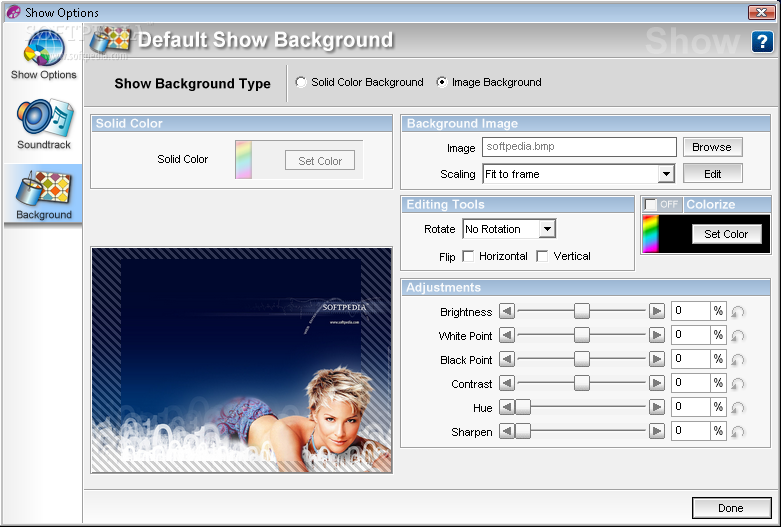The image size is (781, 527).
Task: Click Hue decrease left arrow
Action: click(x=507, y=407)
